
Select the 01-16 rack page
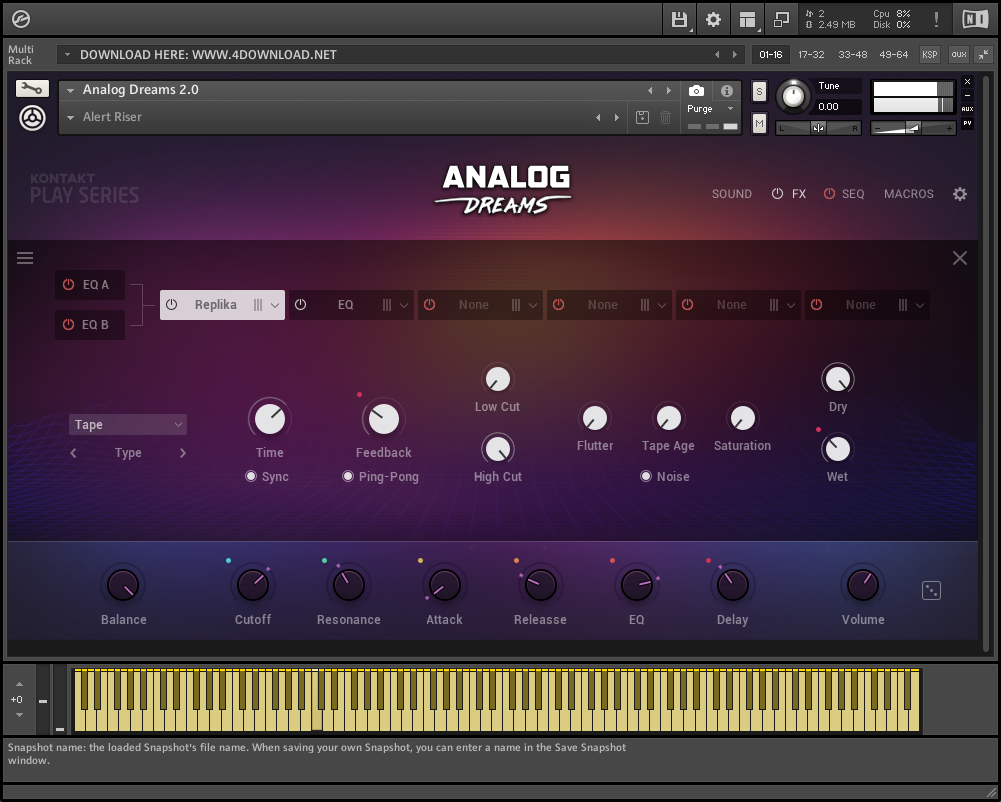point(771,54)
